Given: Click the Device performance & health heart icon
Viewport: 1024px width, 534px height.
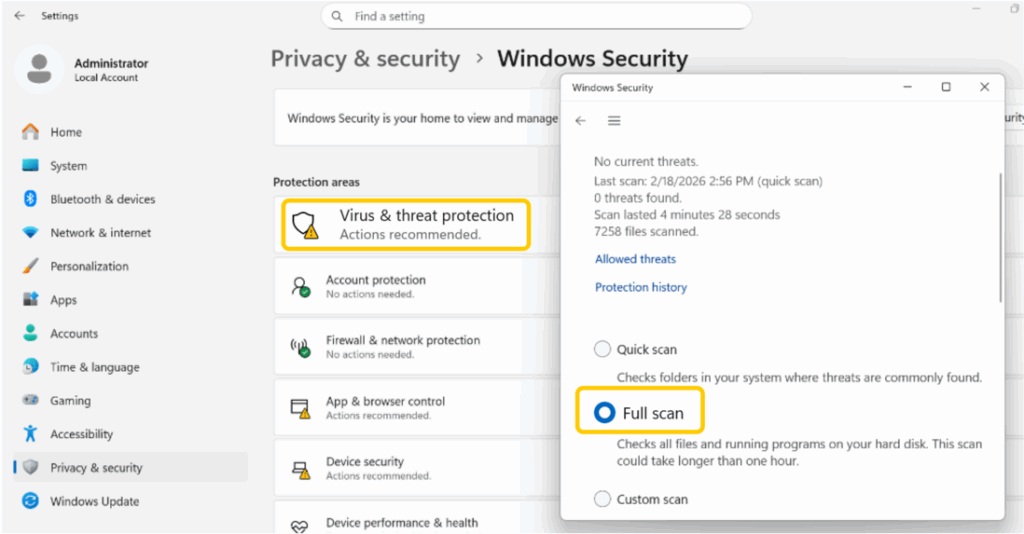Looking at the screenshot, I should point(299,526).
